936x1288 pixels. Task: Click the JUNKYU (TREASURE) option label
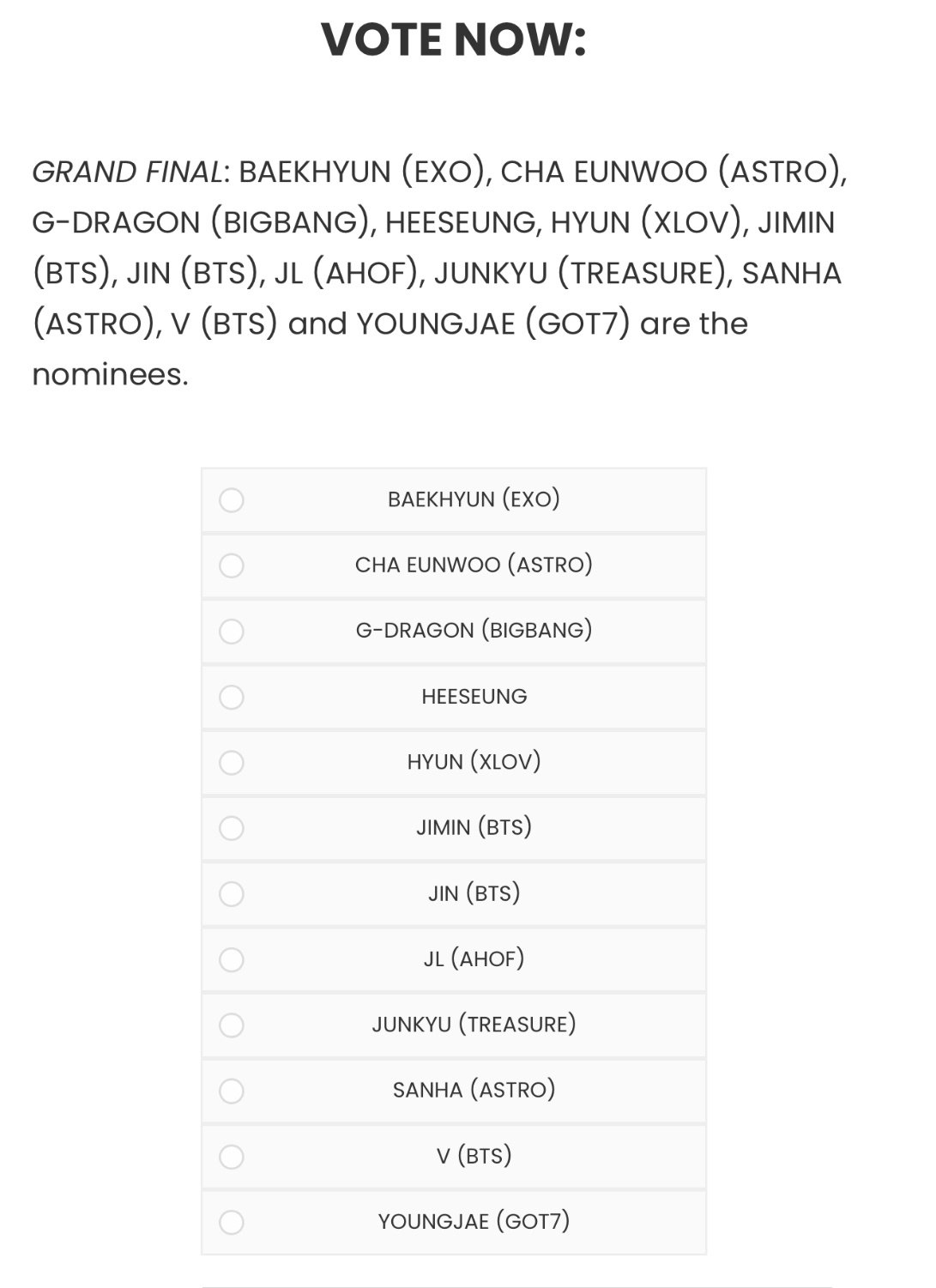click(474, 1025)
